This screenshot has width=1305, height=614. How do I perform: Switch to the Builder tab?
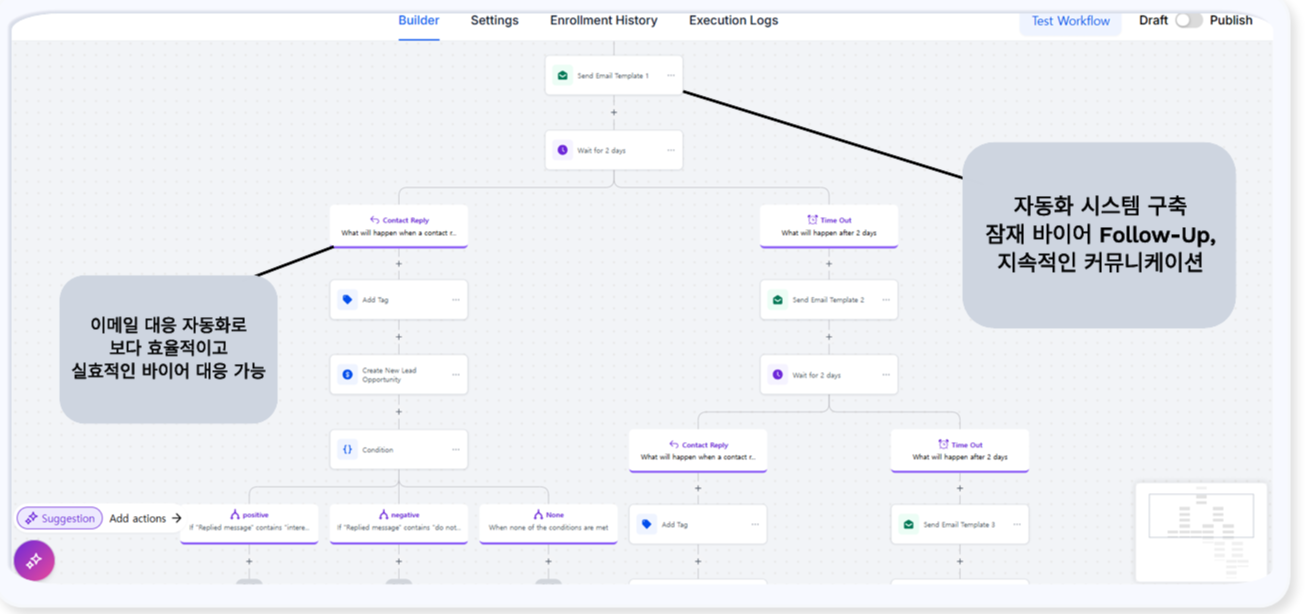tap(419, 20)
